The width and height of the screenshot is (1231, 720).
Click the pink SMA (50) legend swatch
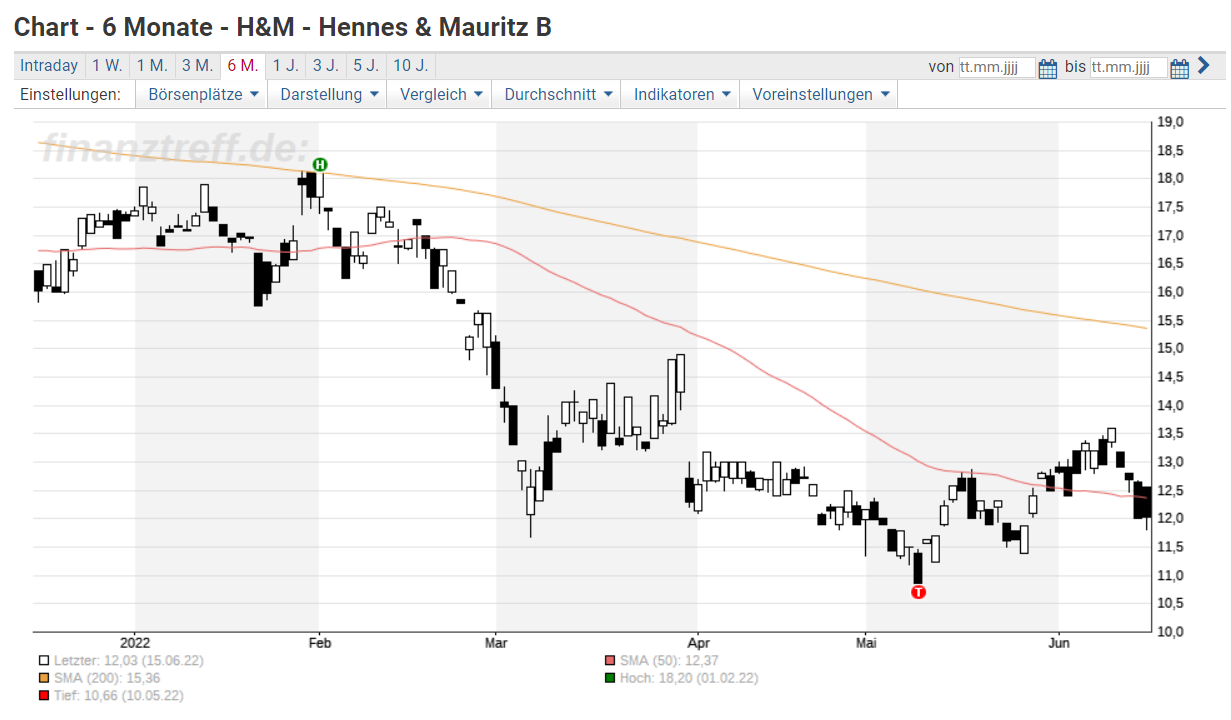point(610,661)
